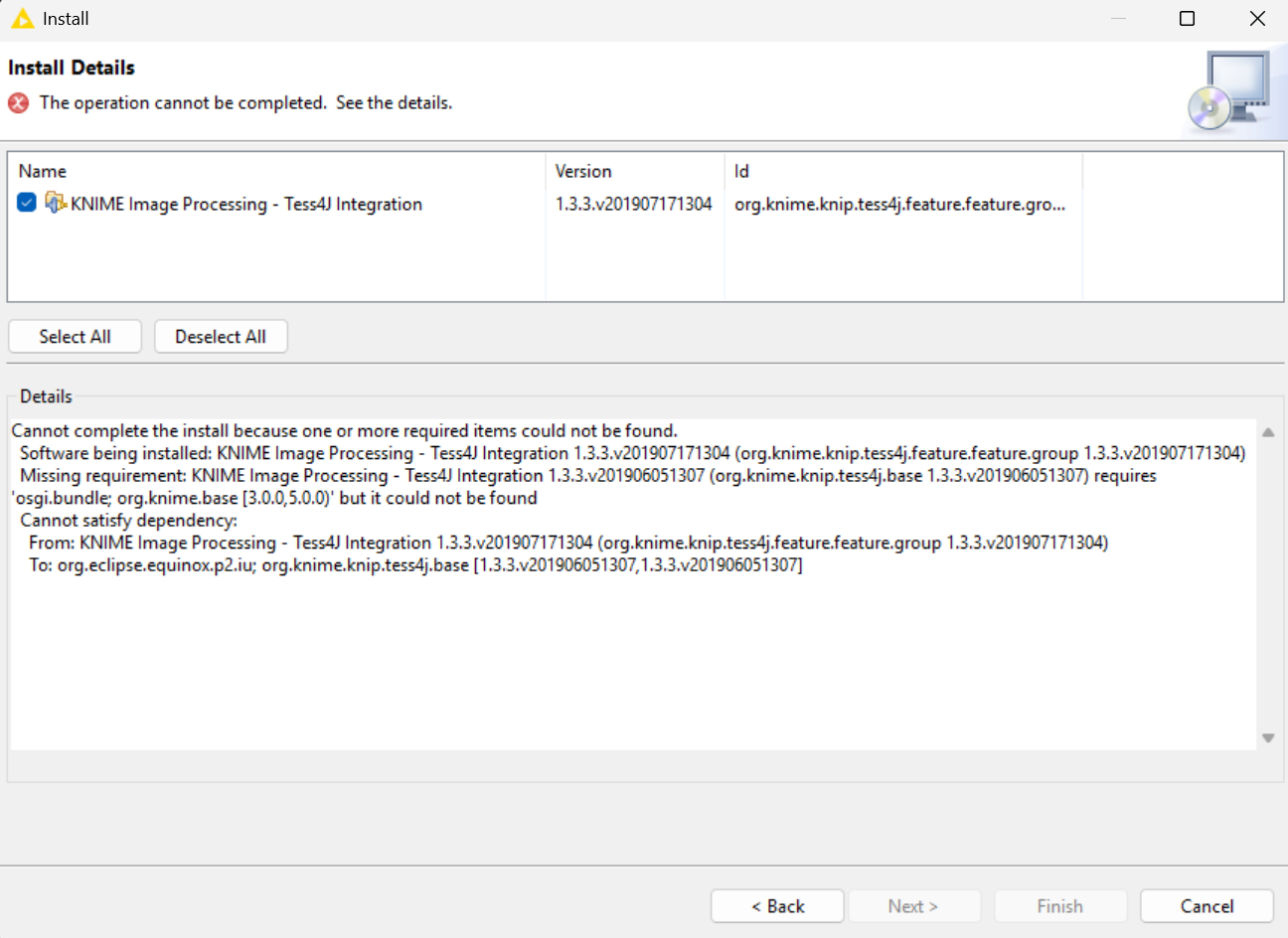Click the install wizard computer disc image
1288x938 pixels.
(1229, 91)
